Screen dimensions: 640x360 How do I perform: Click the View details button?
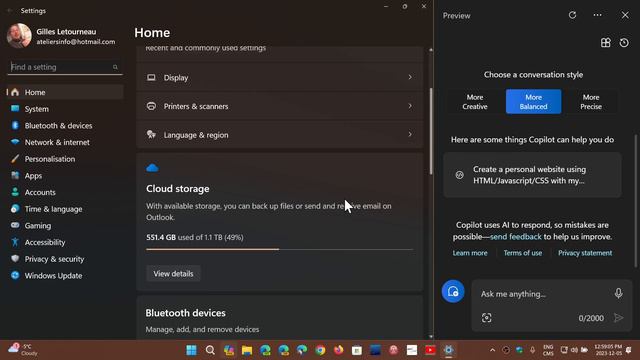coord(173,274)
